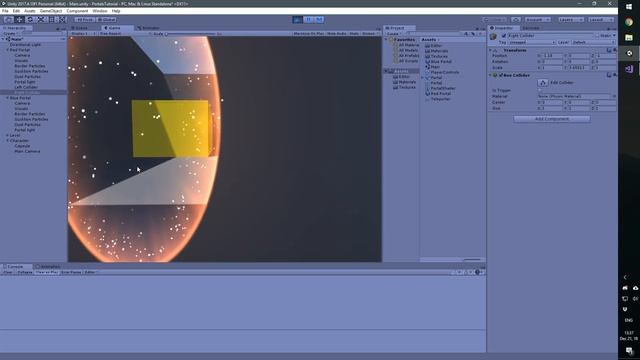Viewport: 640px width, 360px height.
Task: Open the Window menu
Action: pyautogui.click(x=100, y=11)
